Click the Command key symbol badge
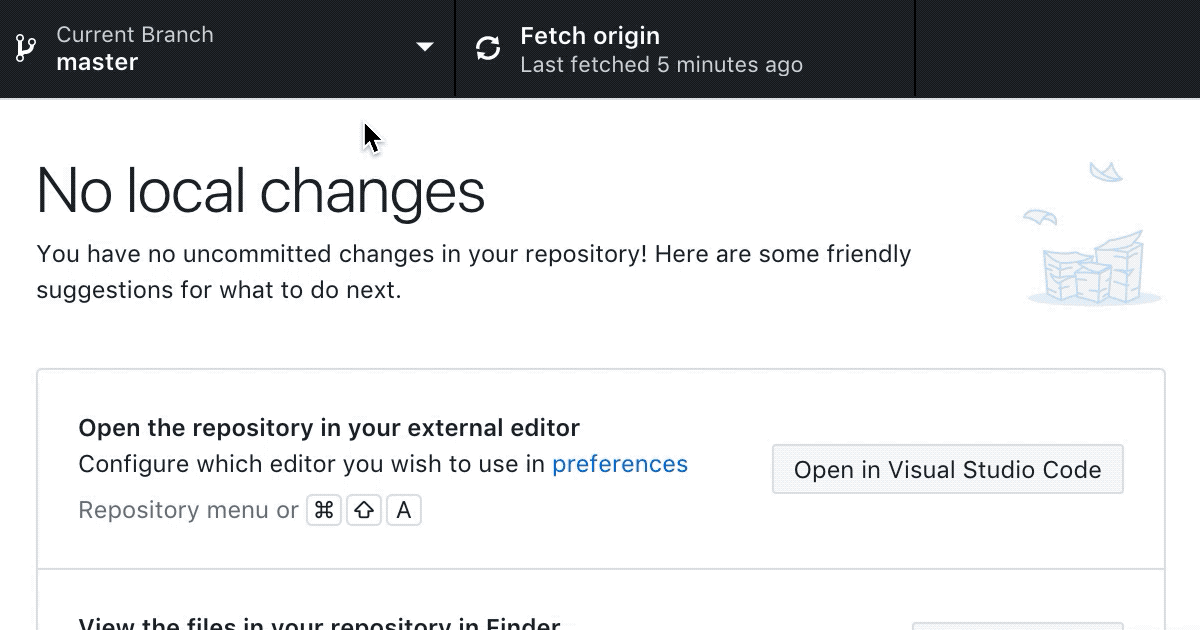 coord(324,510)
